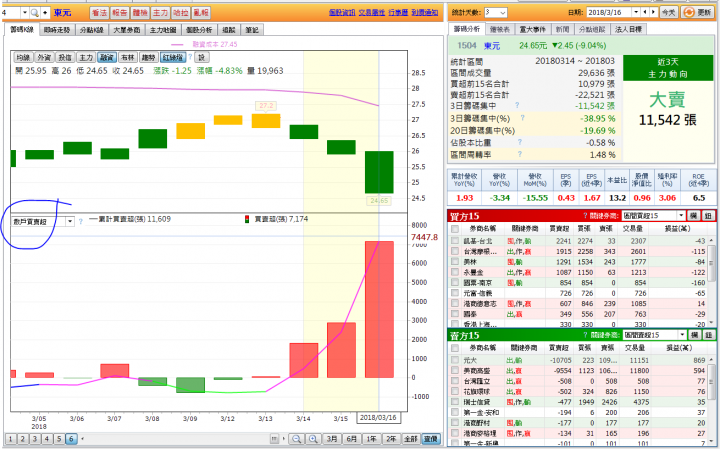Screen dimensions: 720x449
Task: Toggle the 投信 indicator button
Action: coord(65,57)
